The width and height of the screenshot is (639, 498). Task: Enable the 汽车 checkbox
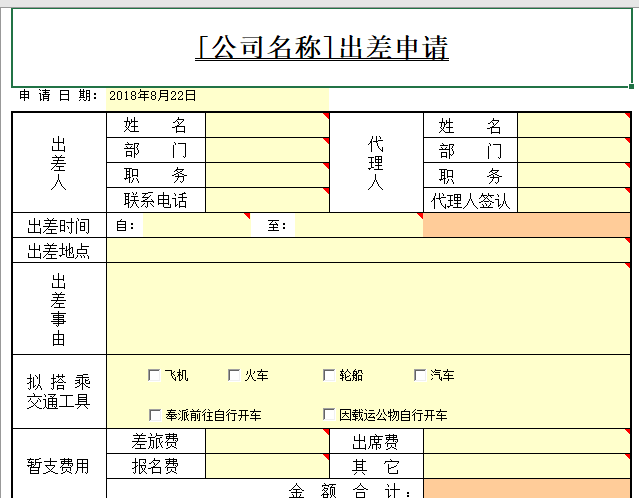420,376
